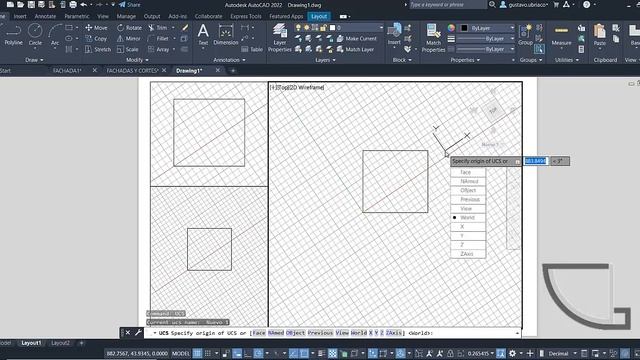Open gustavo.ubriaco account menu

point(524,4)
